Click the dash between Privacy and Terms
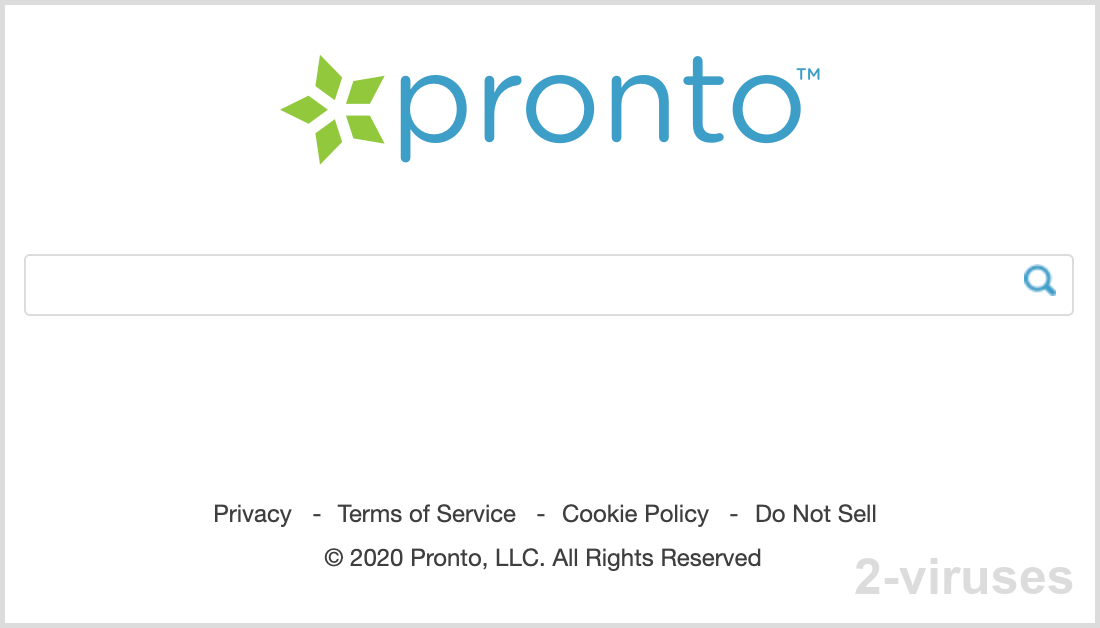1100x628 pixels. pyautogui.click(x=316, y=514)
